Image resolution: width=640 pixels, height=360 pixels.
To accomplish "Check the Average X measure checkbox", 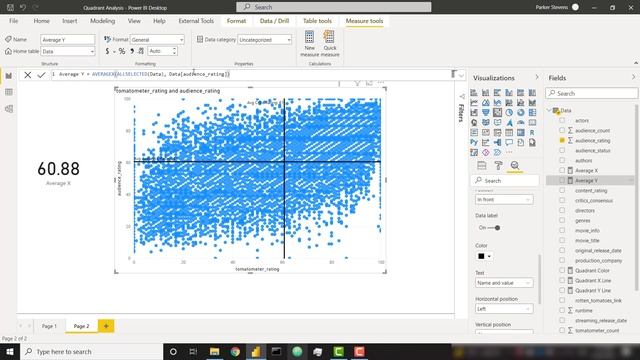I will [562, 170].
